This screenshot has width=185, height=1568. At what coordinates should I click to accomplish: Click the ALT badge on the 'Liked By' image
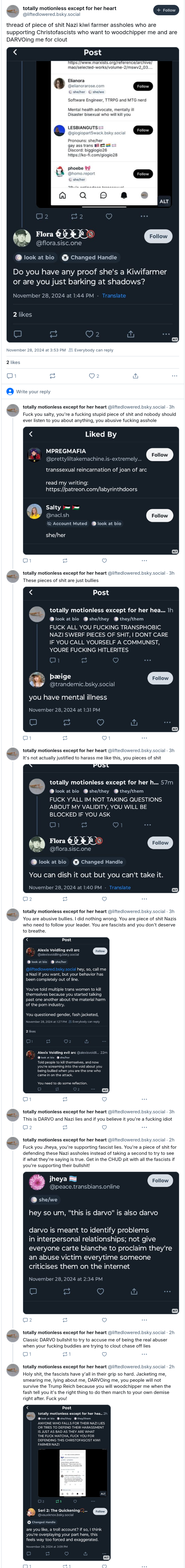pyautogui.click(x=175, y=551)
